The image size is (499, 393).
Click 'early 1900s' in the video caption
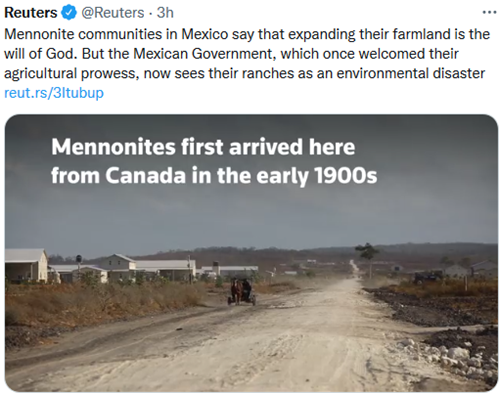tap(317, 176)
